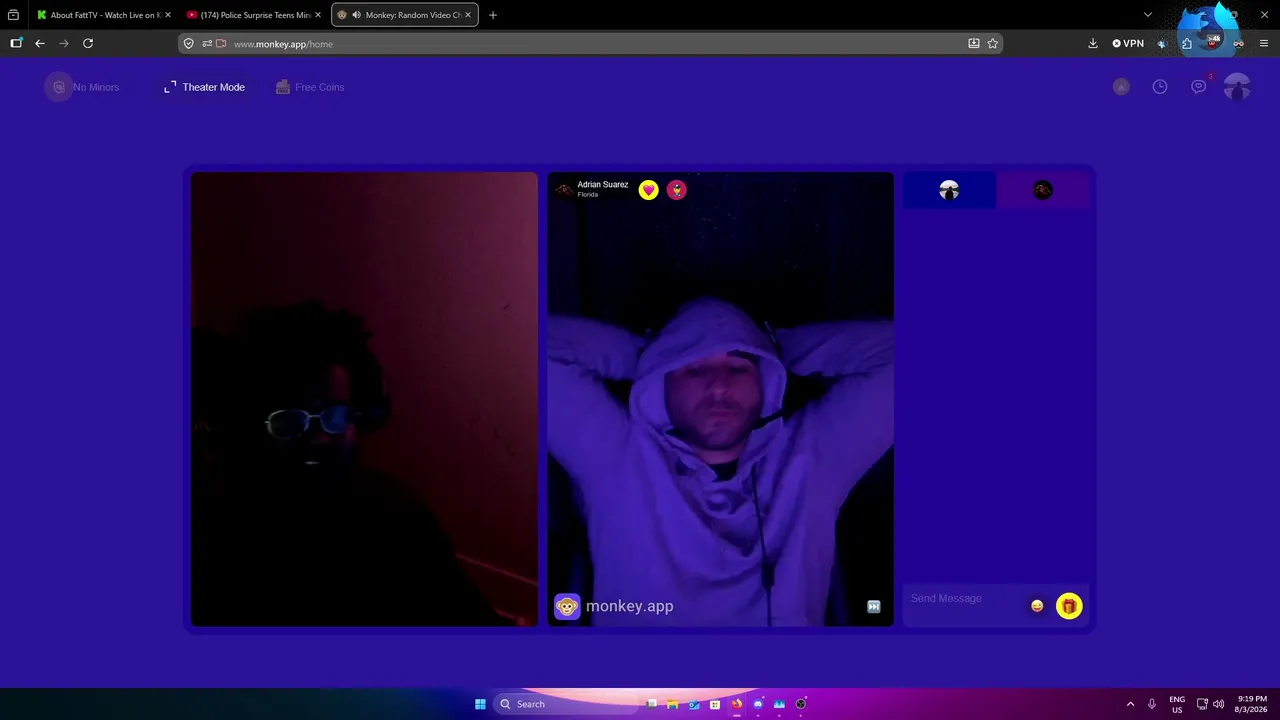1280x720 pixels.
Task: Reload the monkey.app page
Action: pyautogui.click(x=88, y=43)
